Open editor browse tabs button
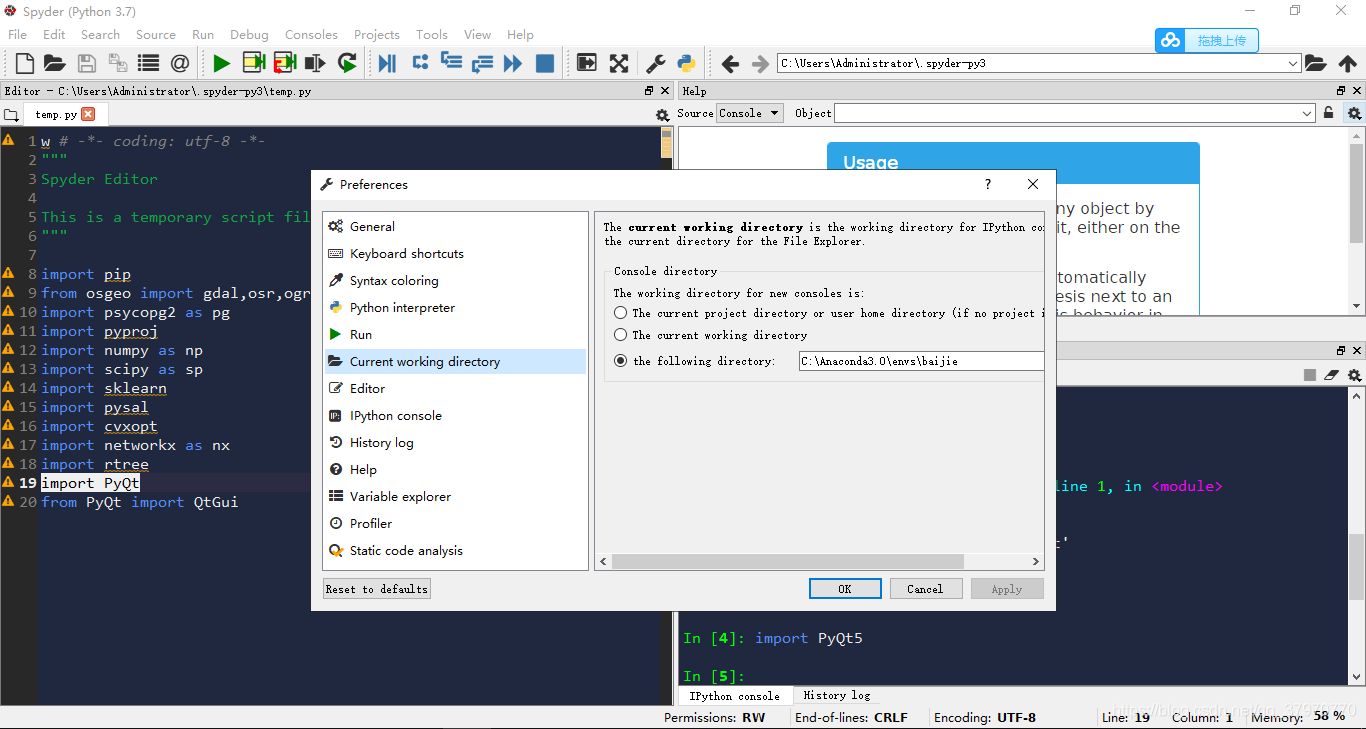This screenshot has width=1366, height=729. tap(11, 114)
